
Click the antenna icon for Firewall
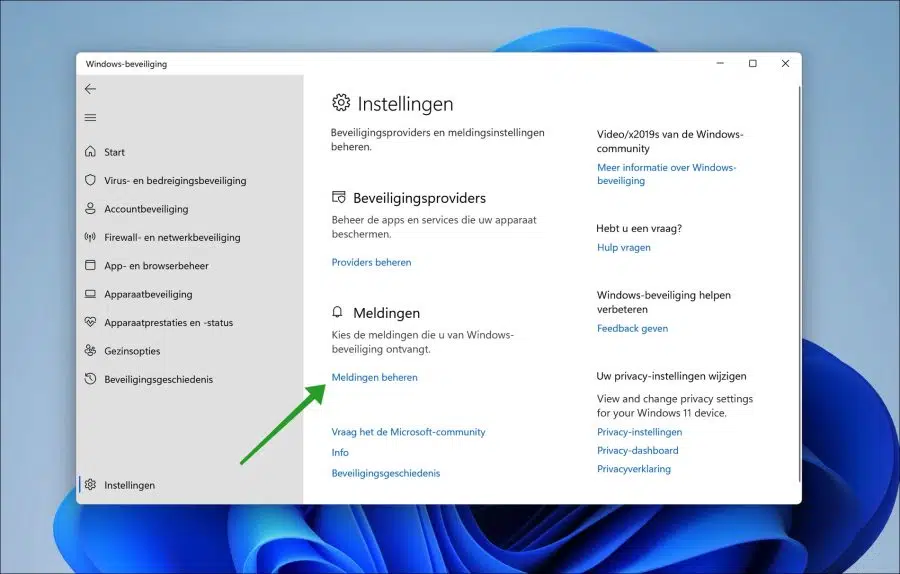(x=90, y=237)
